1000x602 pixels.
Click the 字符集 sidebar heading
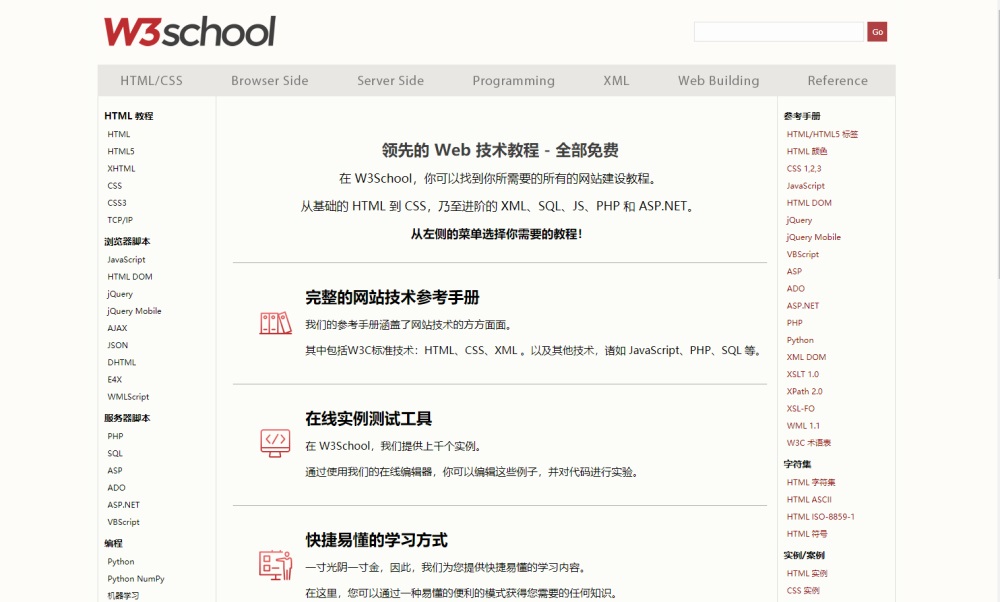click(x=797, y=464)
